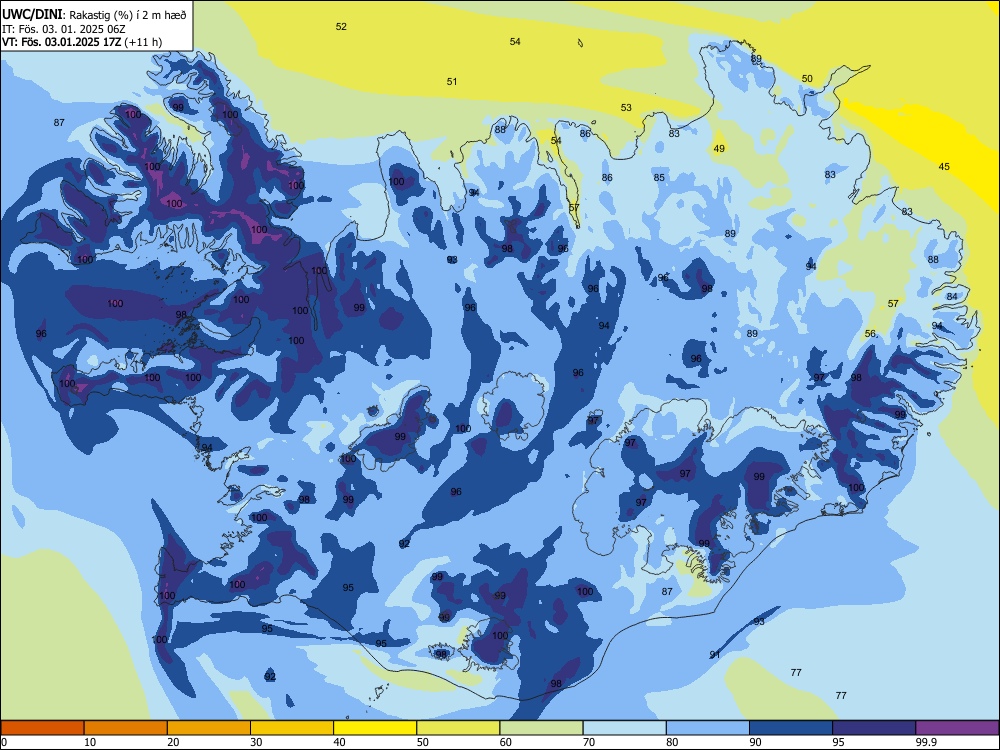Choose the medium blue 90–95 legend swatch
The height and width of the screenshot is (750, 1000).
click(x=791, y=728)
